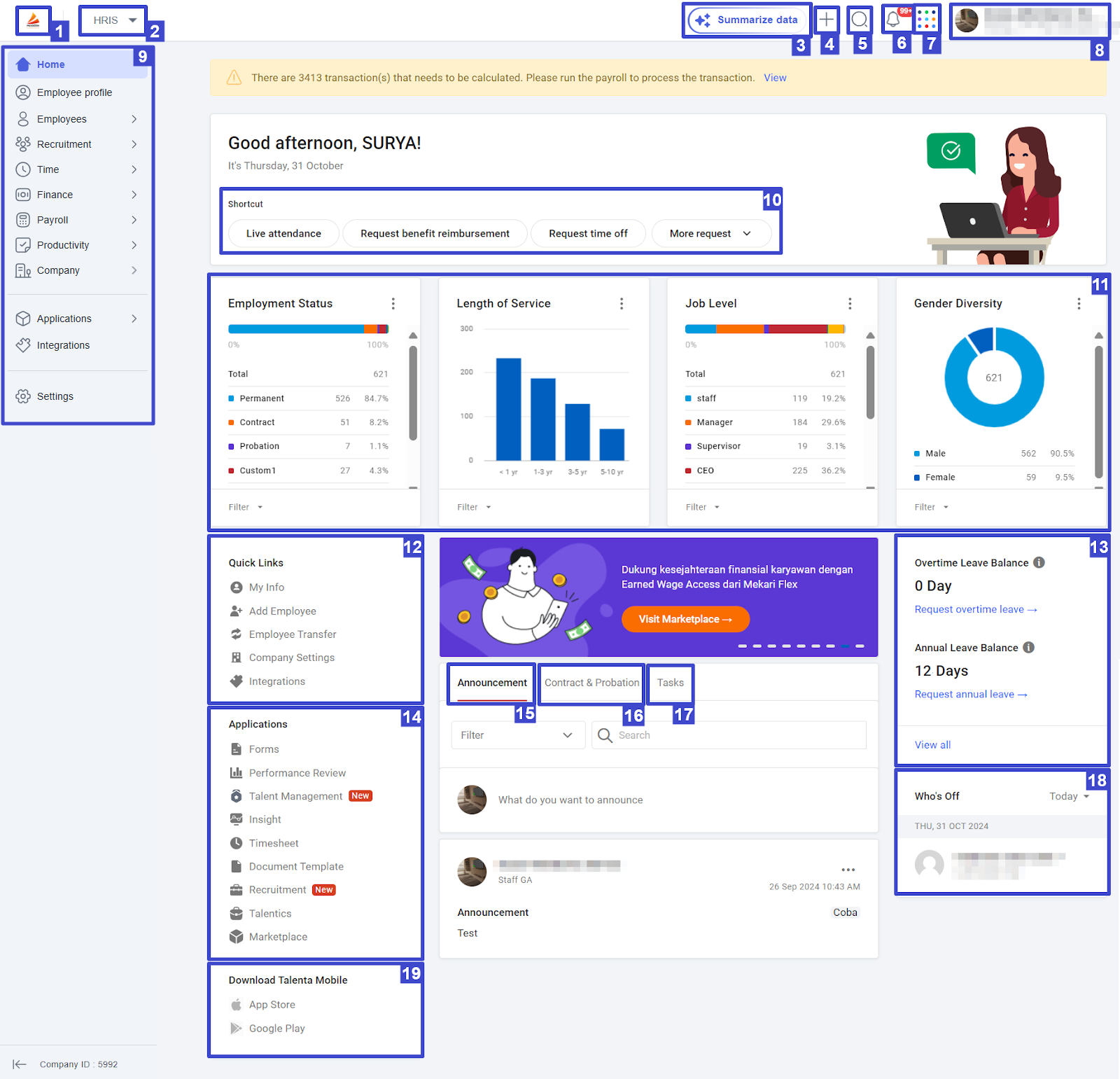
Task: Open Marketplace from Applications list
Action: pos(278,936)
